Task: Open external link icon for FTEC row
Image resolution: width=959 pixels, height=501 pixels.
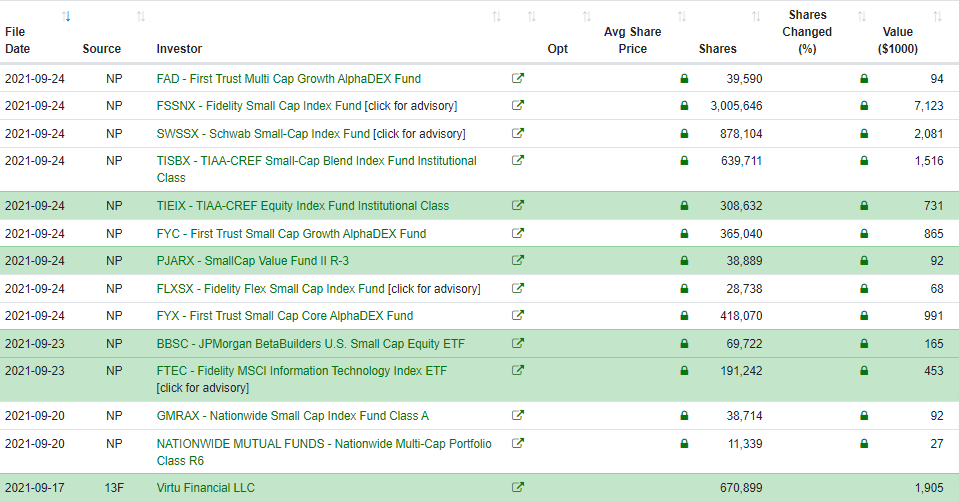Action: coord(517,370)
